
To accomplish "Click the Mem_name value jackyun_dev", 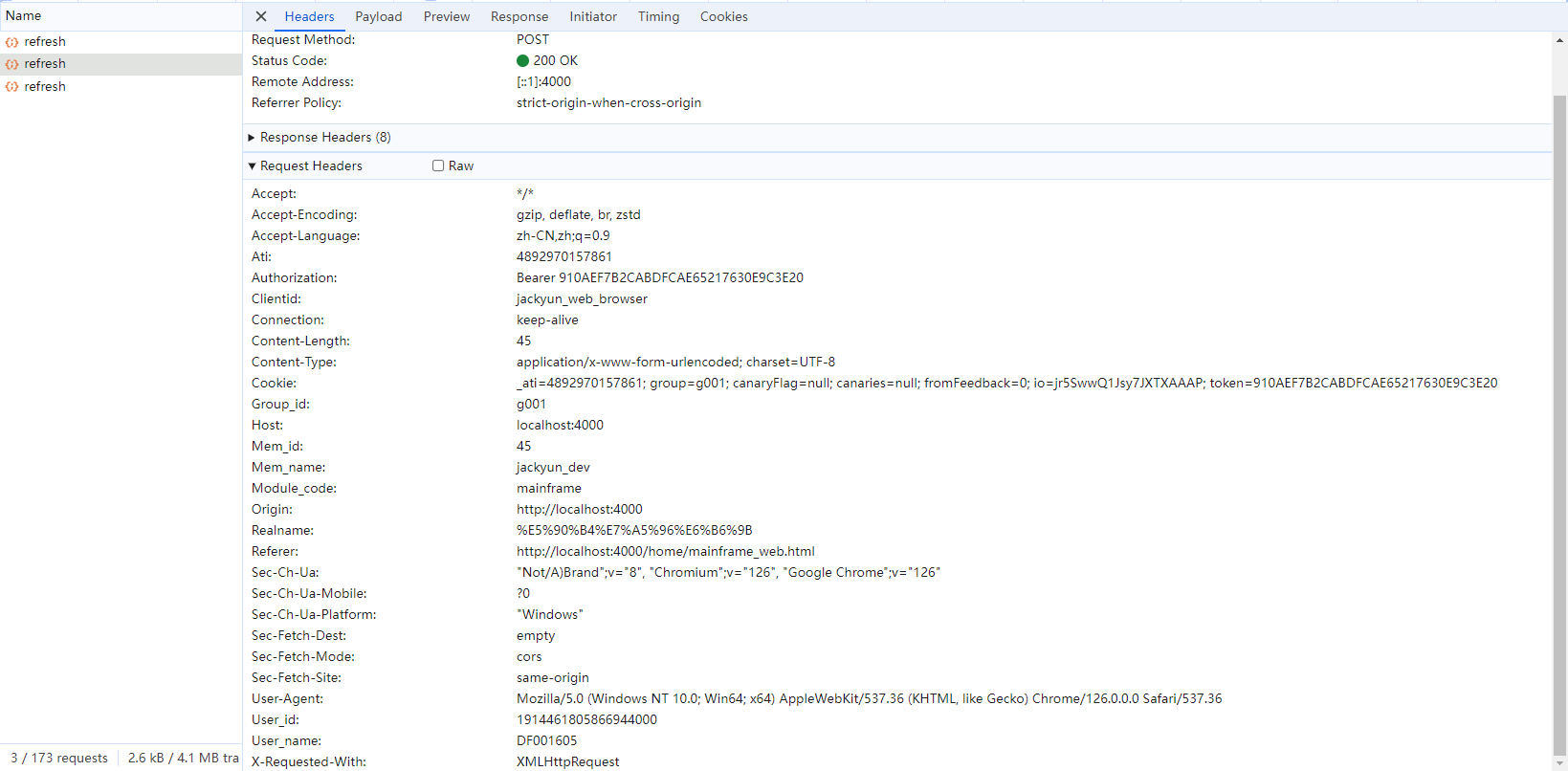I will click(553, 468).
